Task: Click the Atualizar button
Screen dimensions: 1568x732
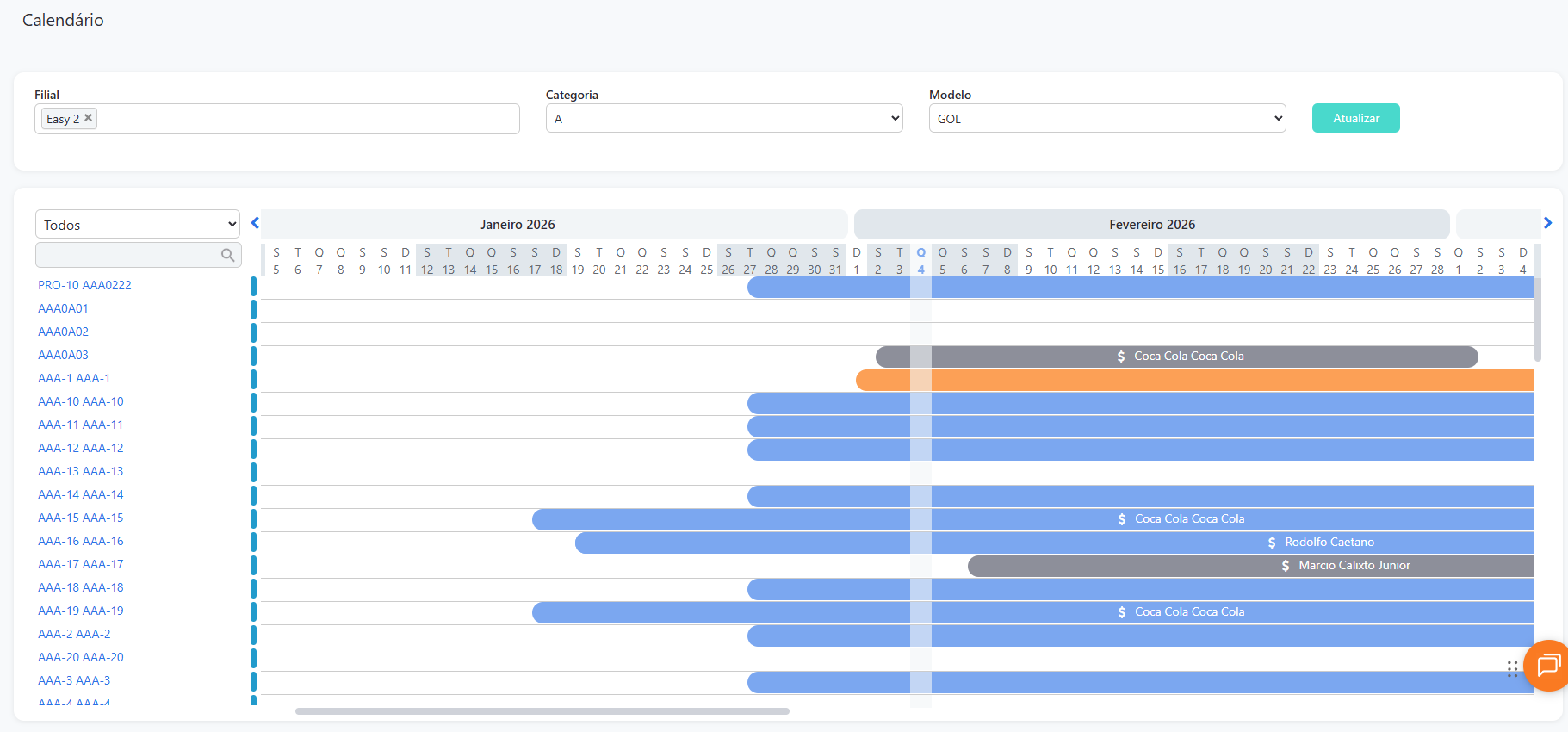Action: point(1355,118)
